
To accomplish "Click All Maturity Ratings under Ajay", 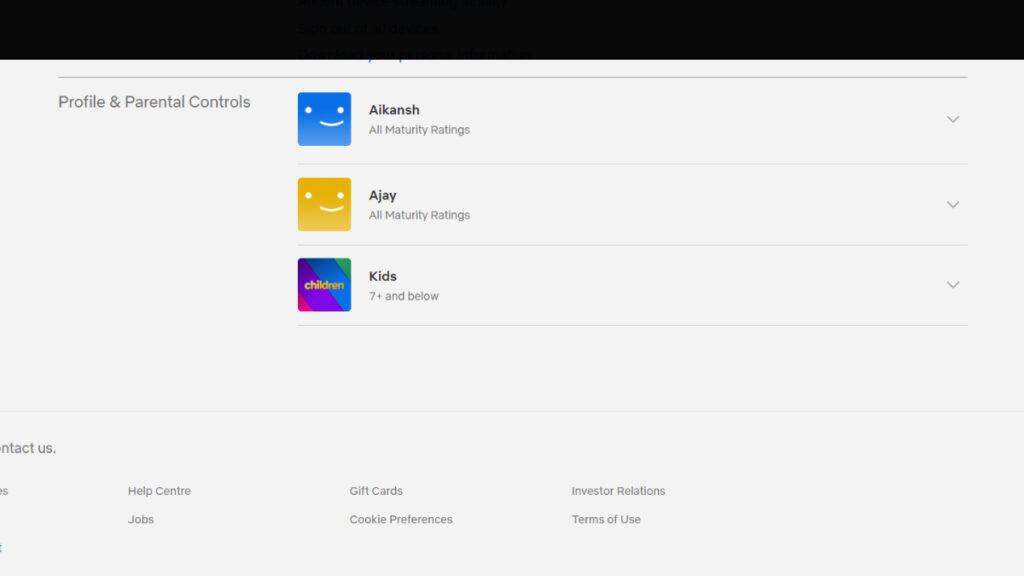I will tap(419, 215).
